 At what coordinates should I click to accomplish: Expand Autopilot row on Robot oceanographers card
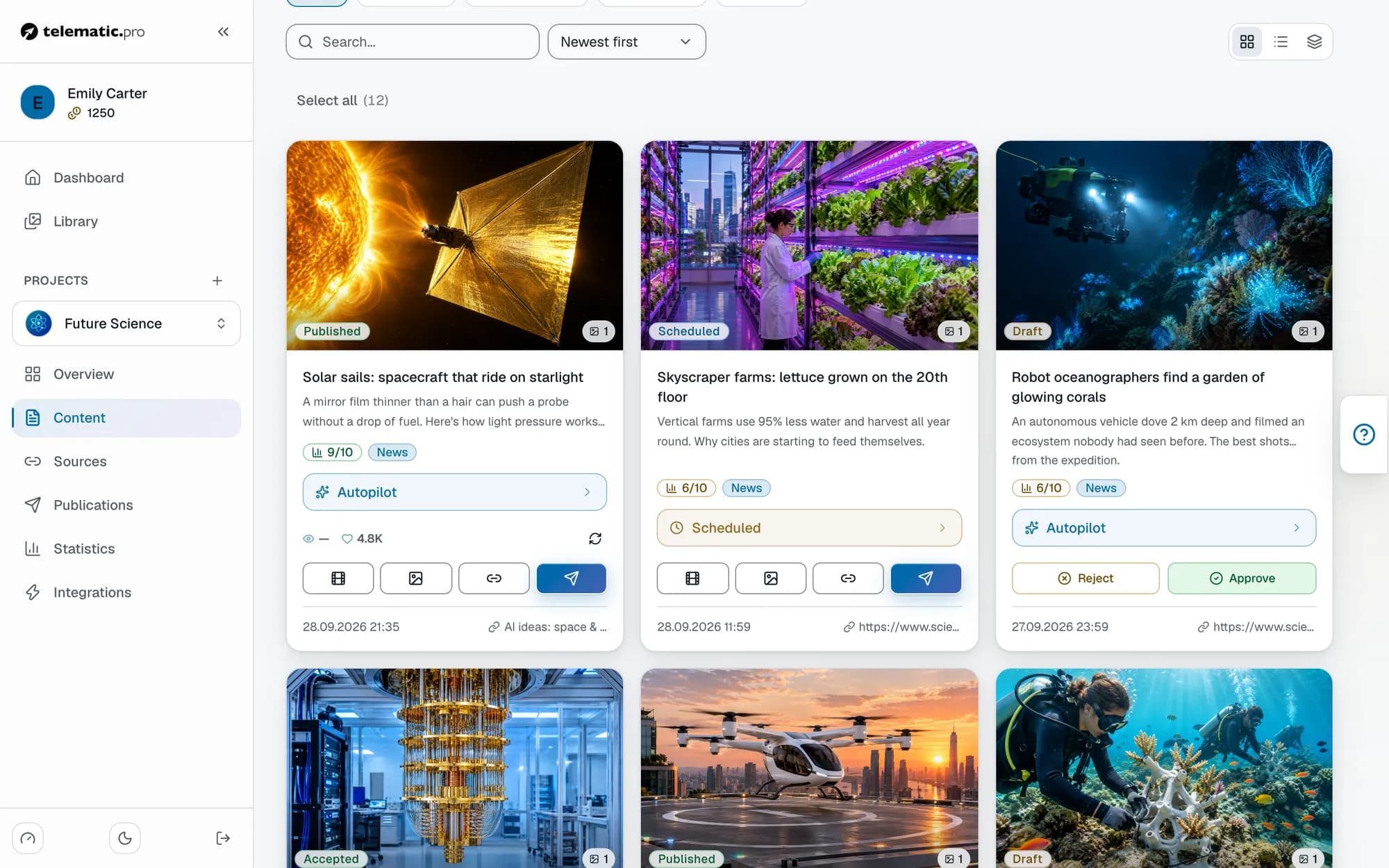[x=1163, y=528]
